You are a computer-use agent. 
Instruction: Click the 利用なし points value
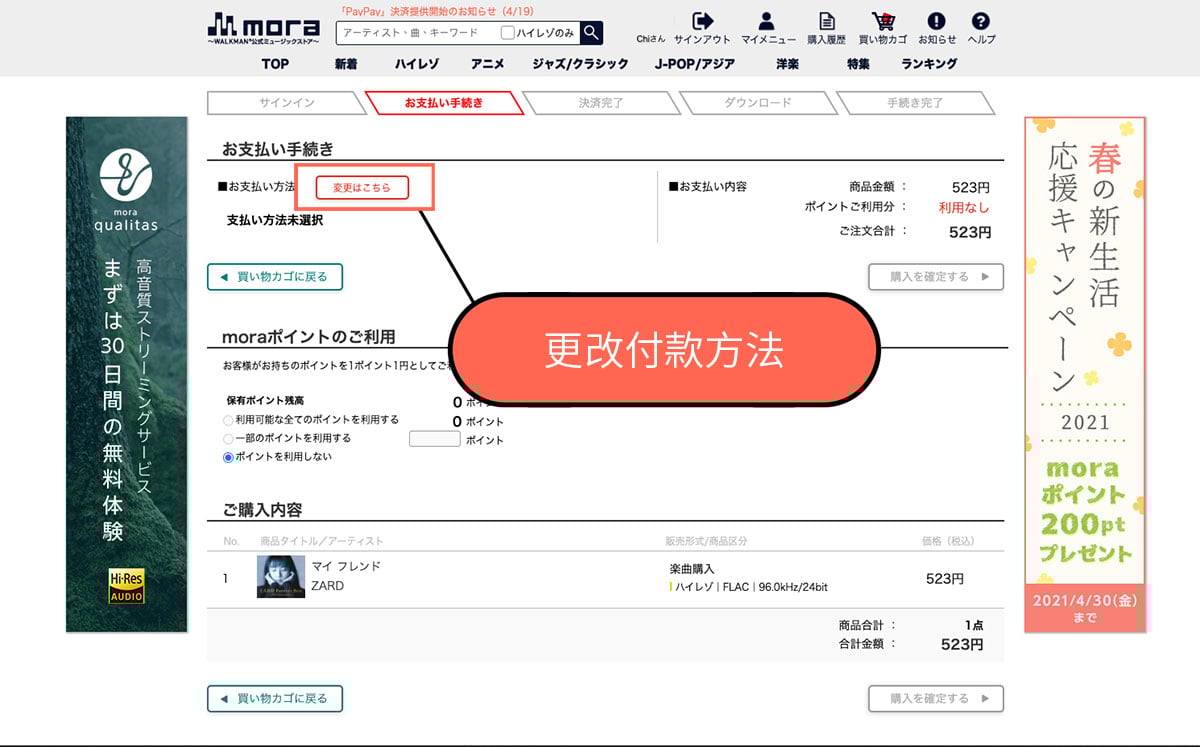964,208
